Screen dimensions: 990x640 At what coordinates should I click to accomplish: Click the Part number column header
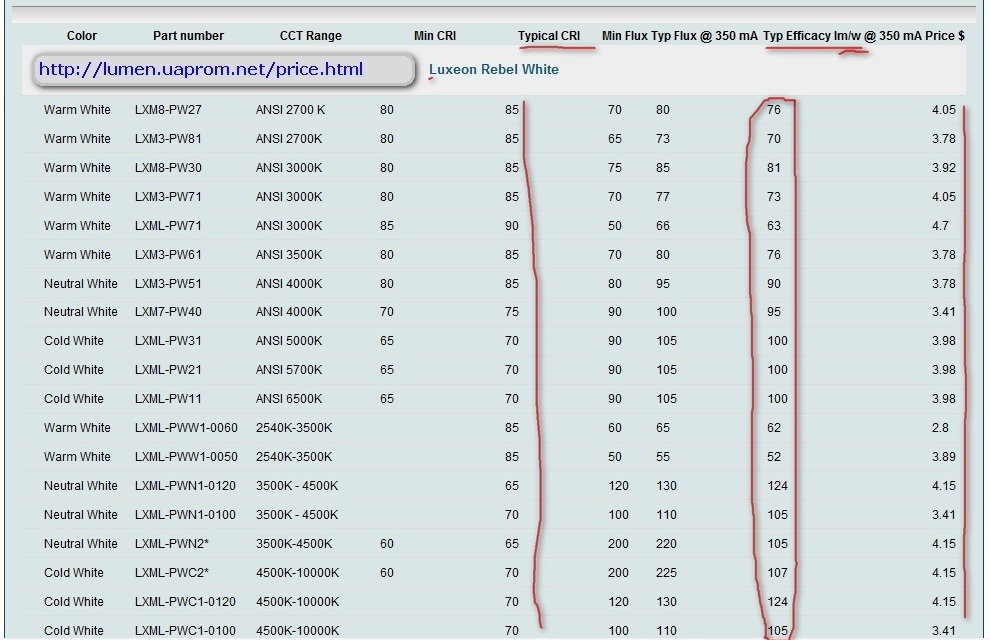pyautogui.click(x=188, y=36)
